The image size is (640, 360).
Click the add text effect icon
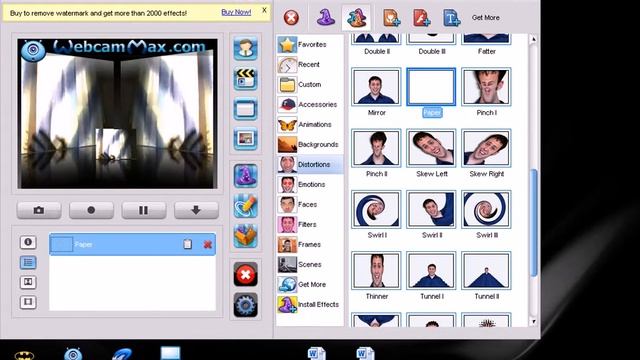451,18
